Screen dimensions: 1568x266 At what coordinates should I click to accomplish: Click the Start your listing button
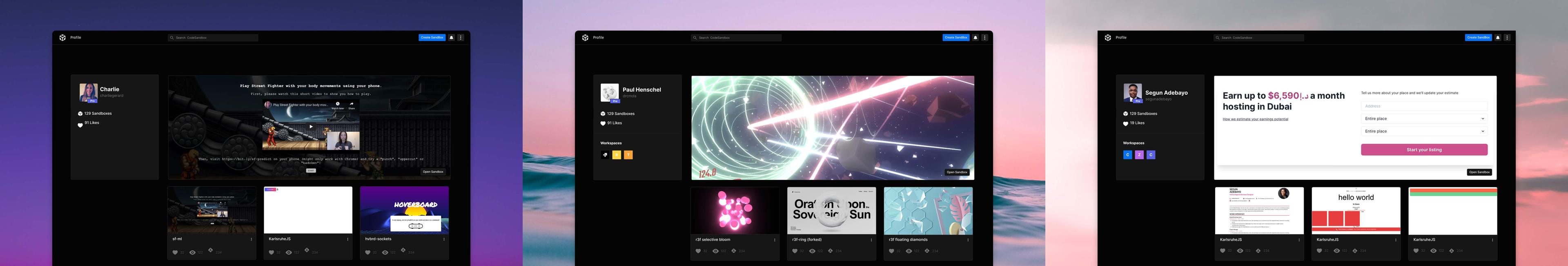[x=1424, y=150]
